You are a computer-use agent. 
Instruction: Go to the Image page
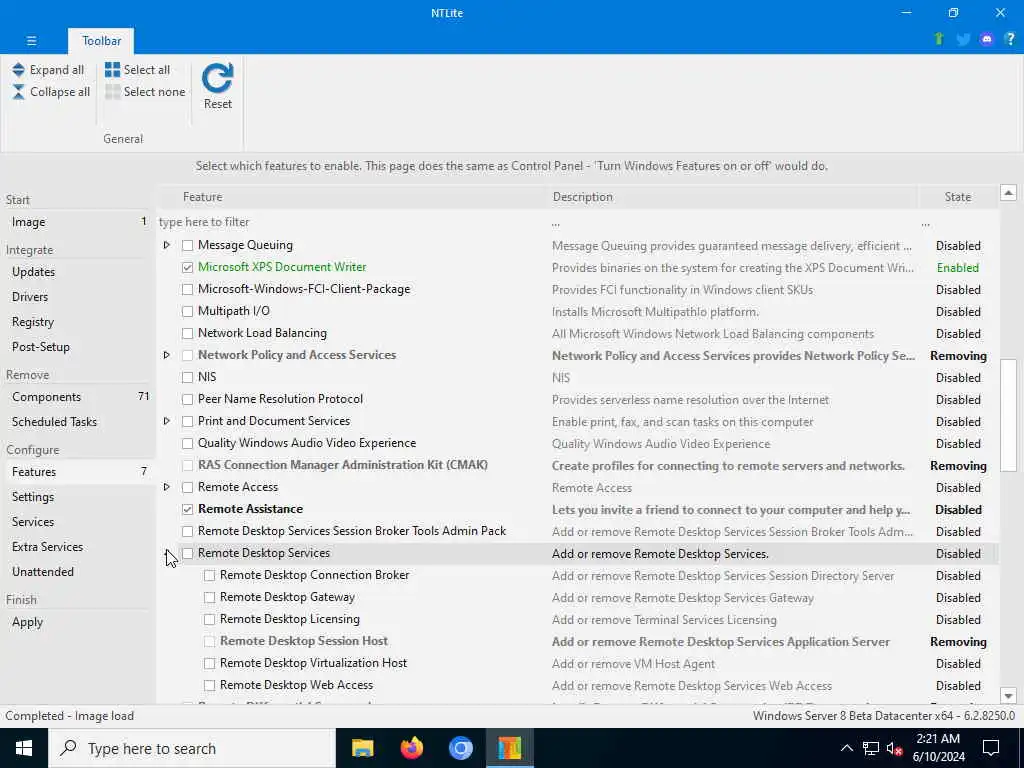(78, 222)
